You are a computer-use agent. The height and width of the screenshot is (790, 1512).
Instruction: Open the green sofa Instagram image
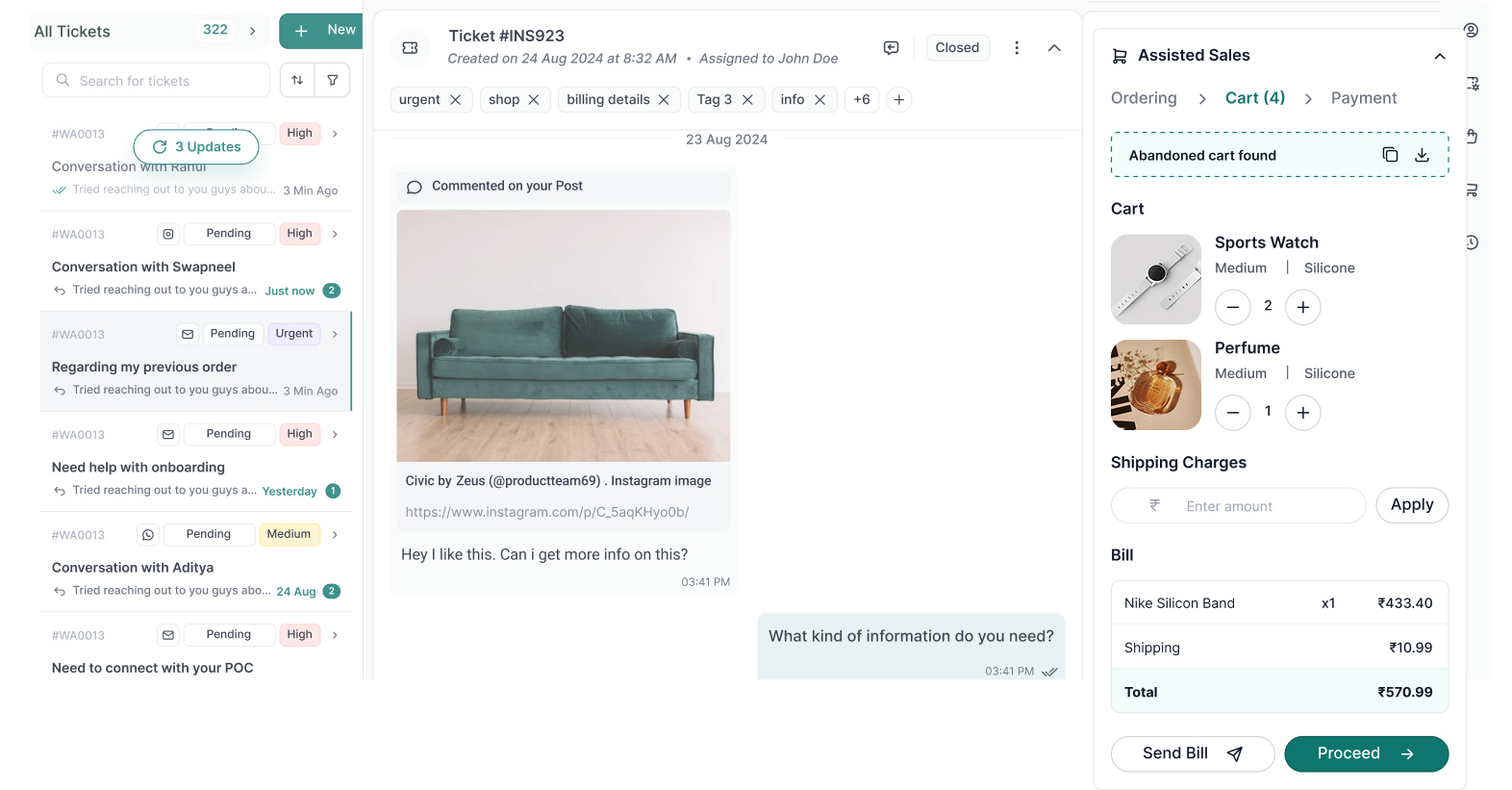click(x=564, y=336)
